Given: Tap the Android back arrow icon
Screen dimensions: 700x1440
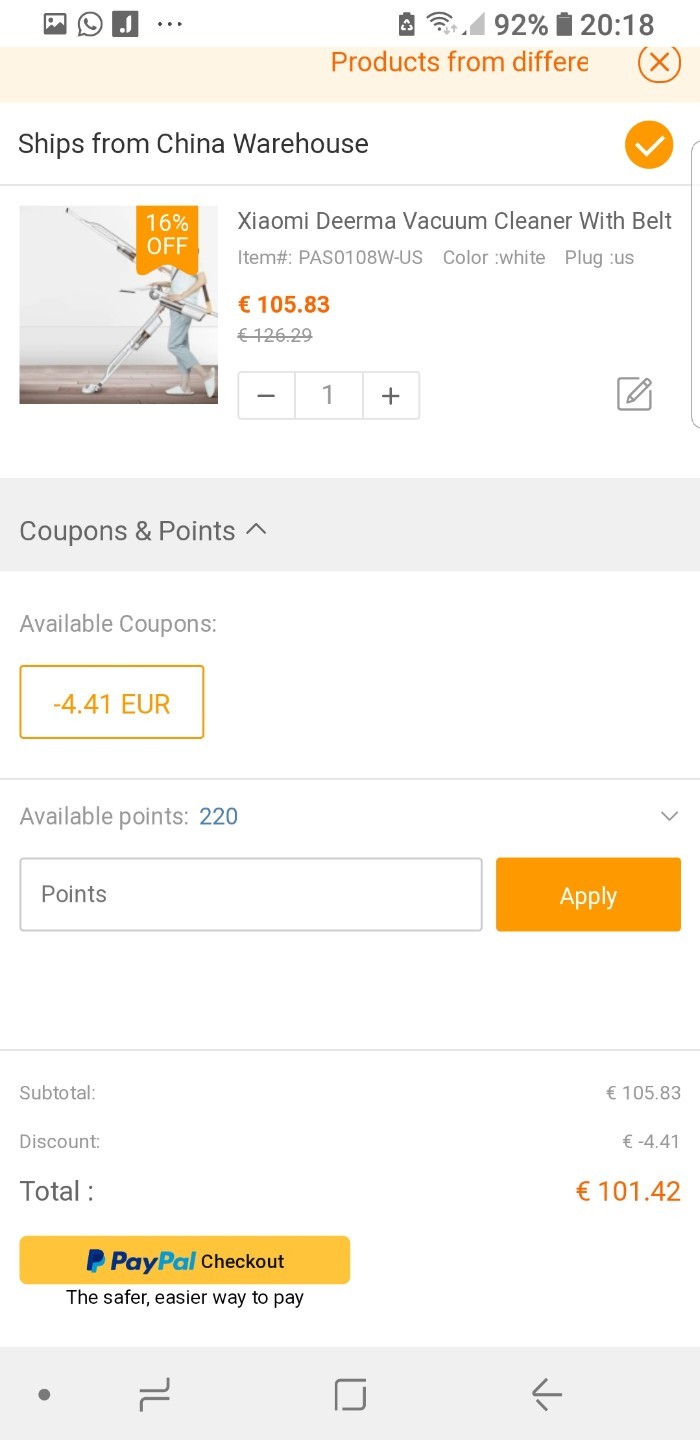Looking at the screenshot, I should (546, 1394).
